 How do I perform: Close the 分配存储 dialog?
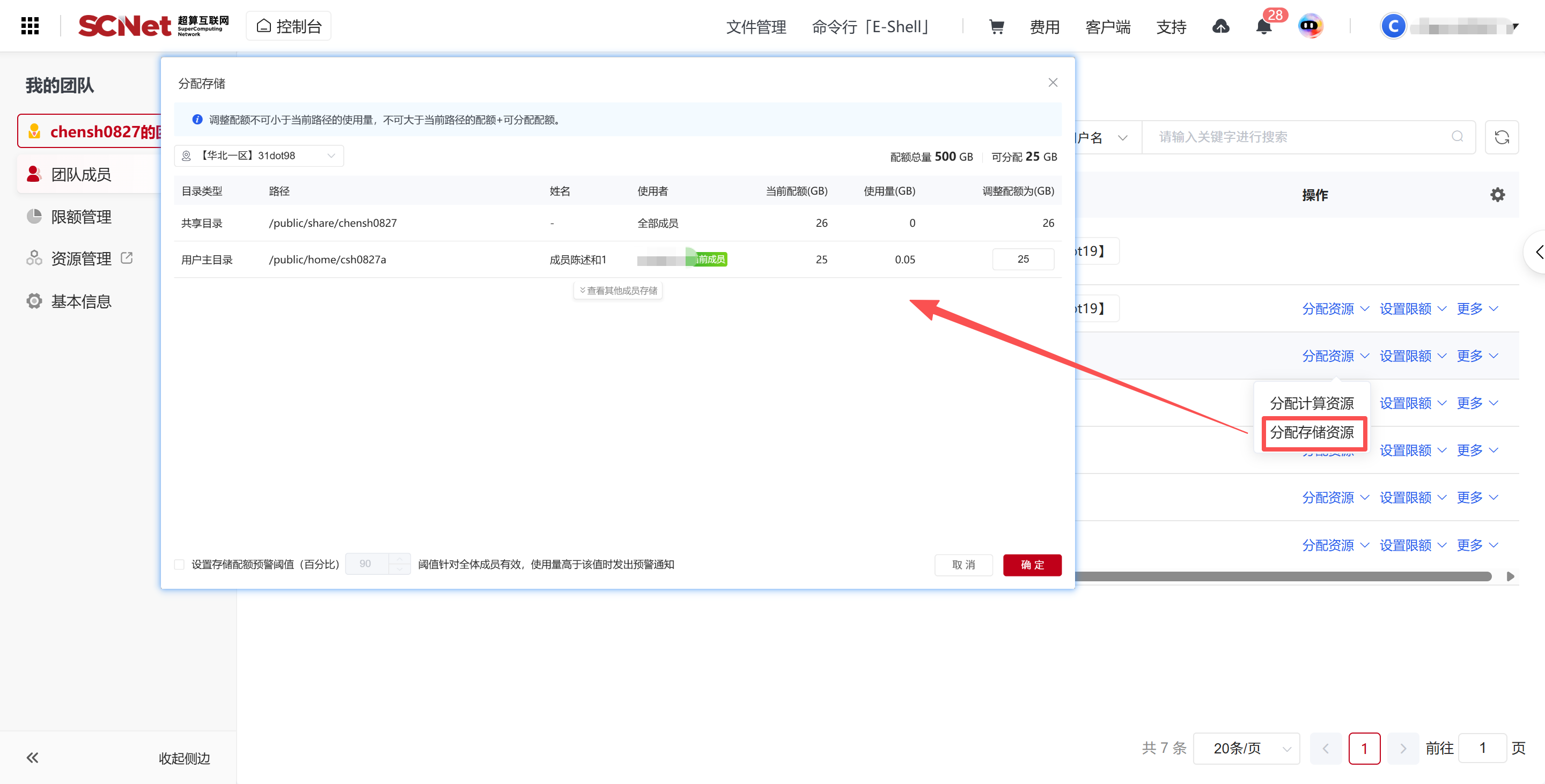[x=1053, y=83]
